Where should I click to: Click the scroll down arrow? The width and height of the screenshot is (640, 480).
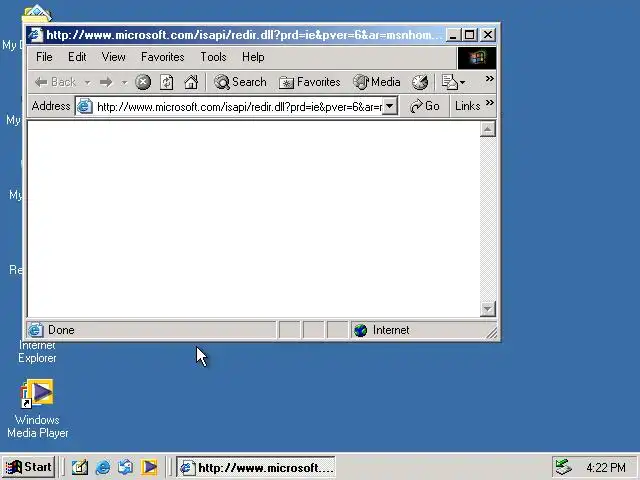[488, 309]
